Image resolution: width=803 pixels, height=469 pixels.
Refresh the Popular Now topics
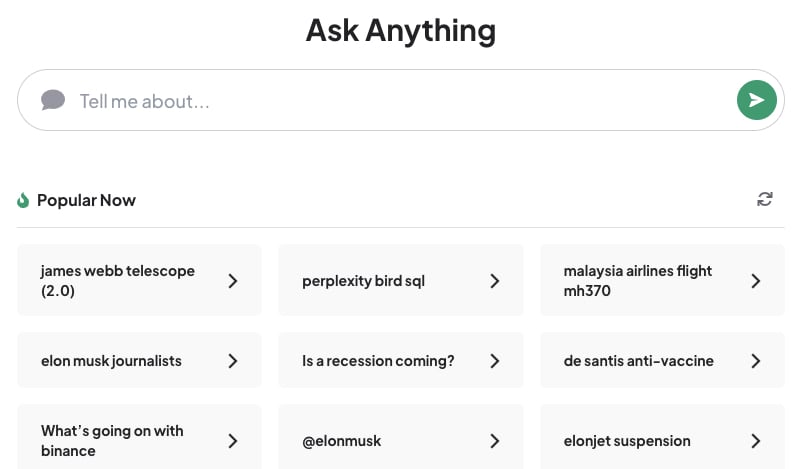[x=765, y=199]
